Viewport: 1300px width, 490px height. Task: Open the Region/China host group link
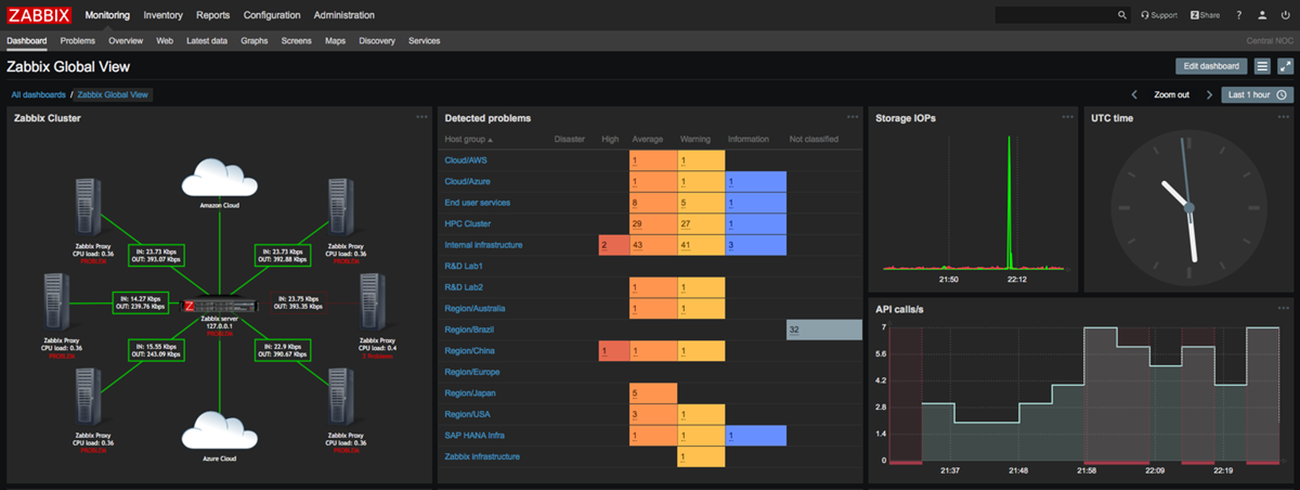click(x=468, y=351)
